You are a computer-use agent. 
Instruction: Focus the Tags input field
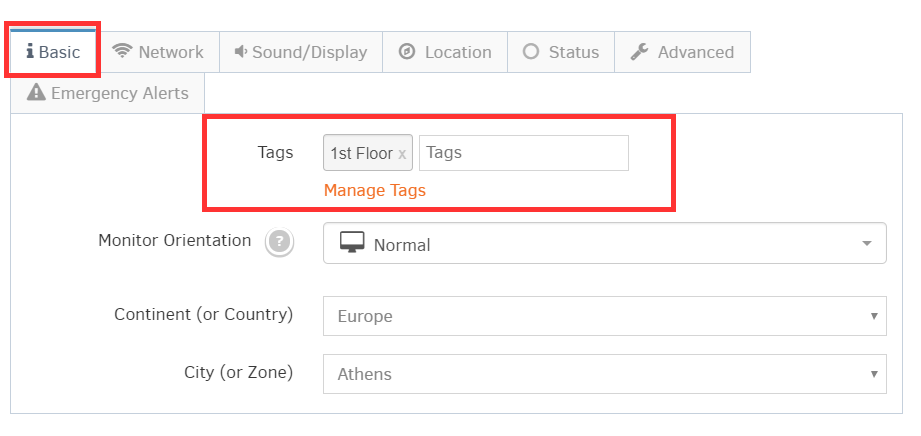pos(523,153)
